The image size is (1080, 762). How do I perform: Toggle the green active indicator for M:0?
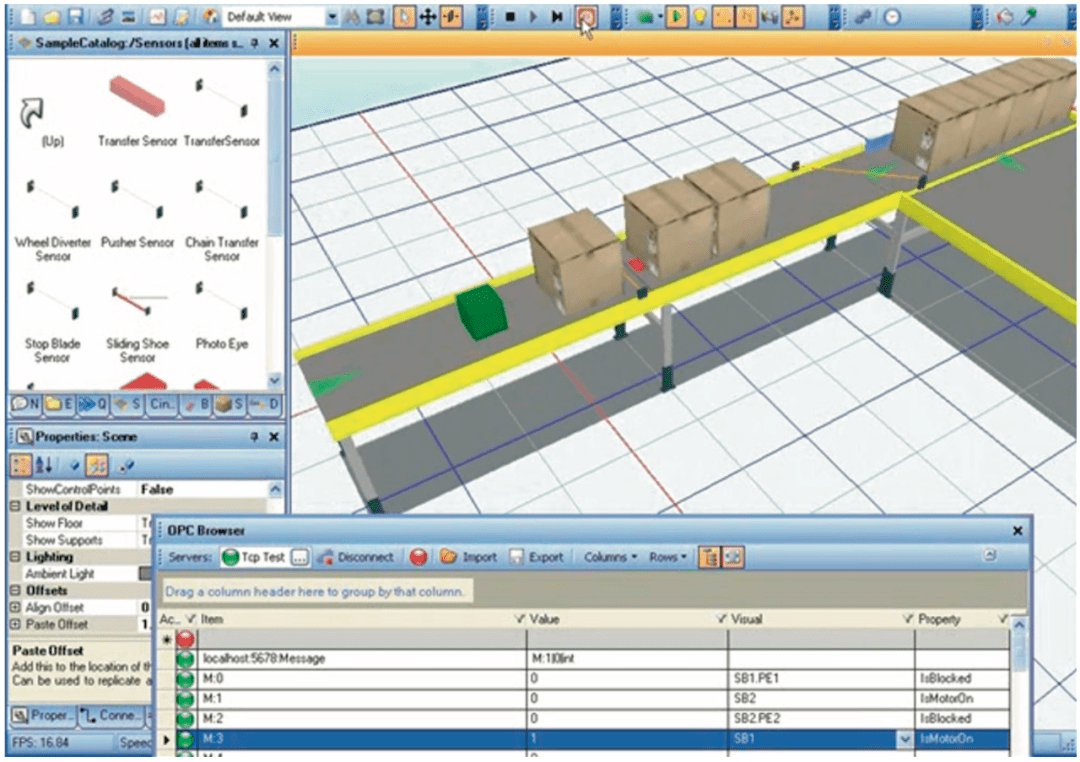tap(185, 679)
